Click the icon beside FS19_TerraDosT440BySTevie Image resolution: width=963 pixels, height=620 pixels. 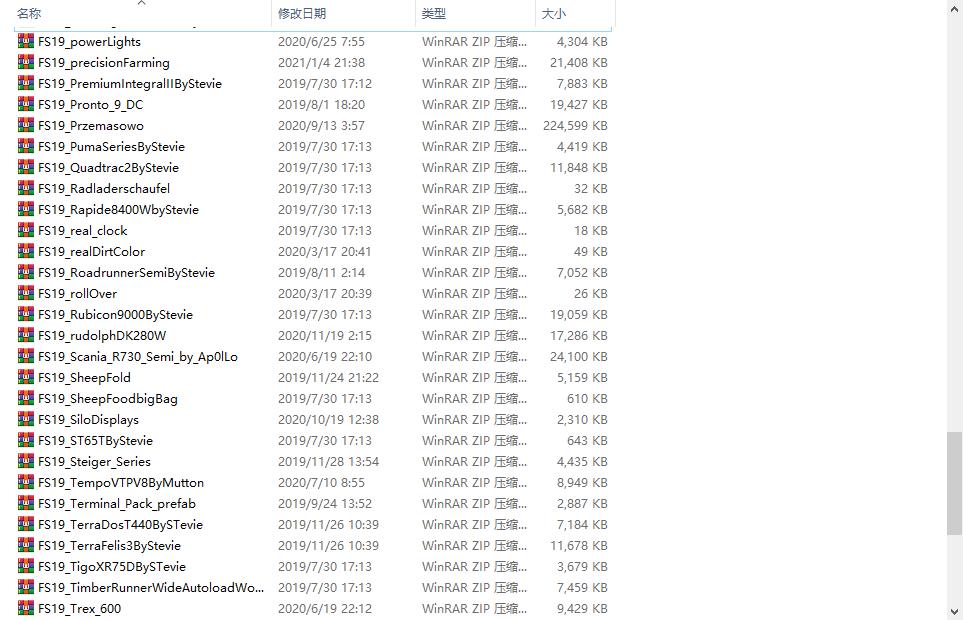tap(26, 524)
